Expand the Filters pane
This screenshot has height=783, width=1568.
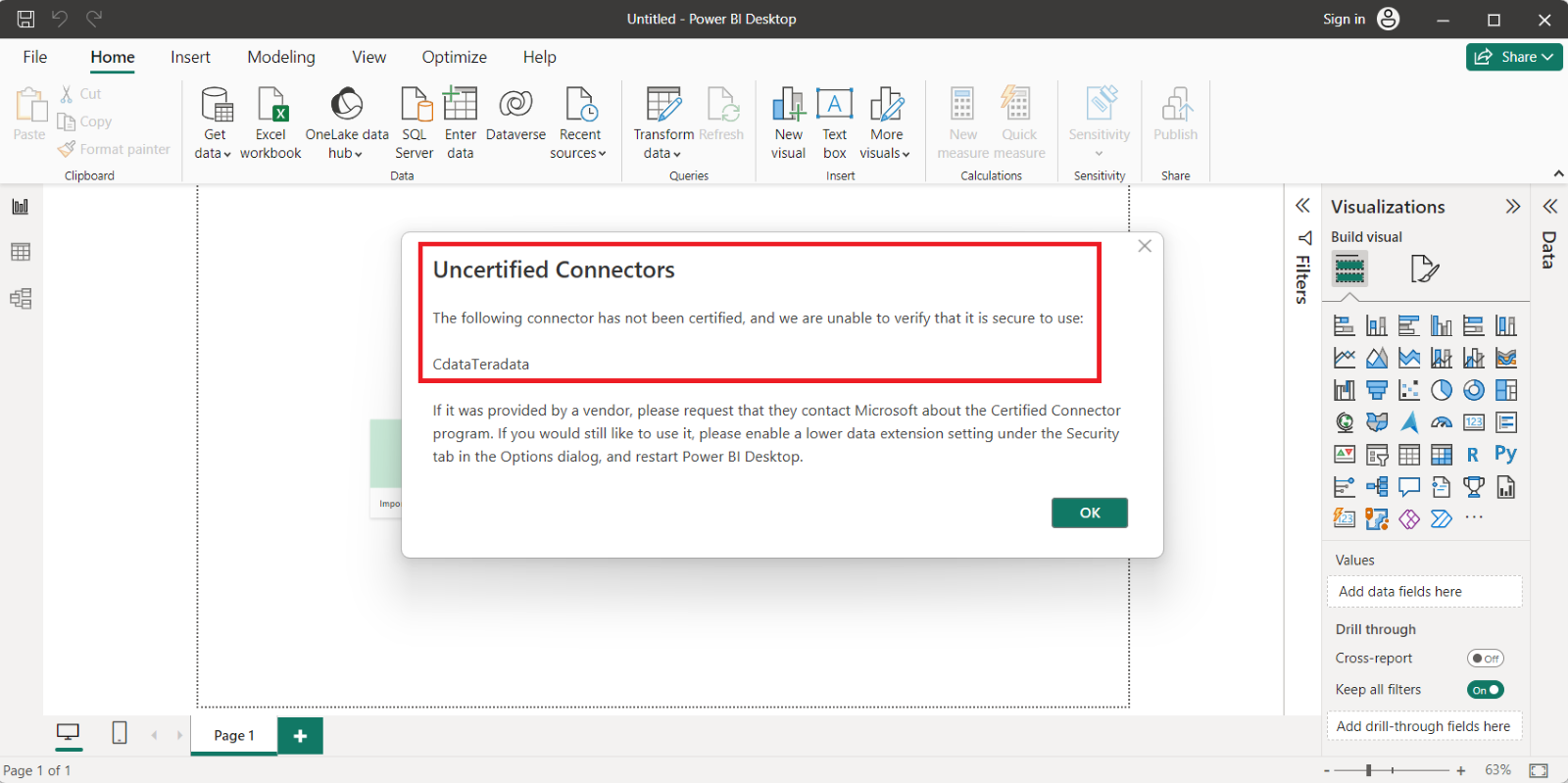(x=1302, y=206)
